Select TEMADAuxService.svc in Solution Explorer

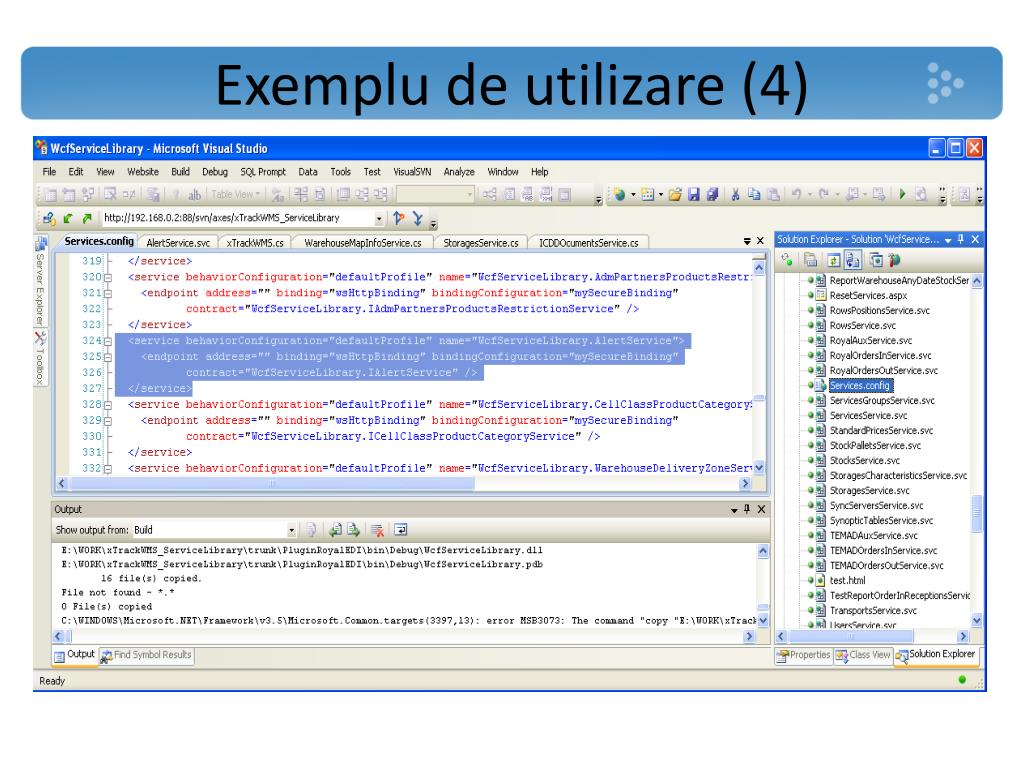(x=873, y=536)
